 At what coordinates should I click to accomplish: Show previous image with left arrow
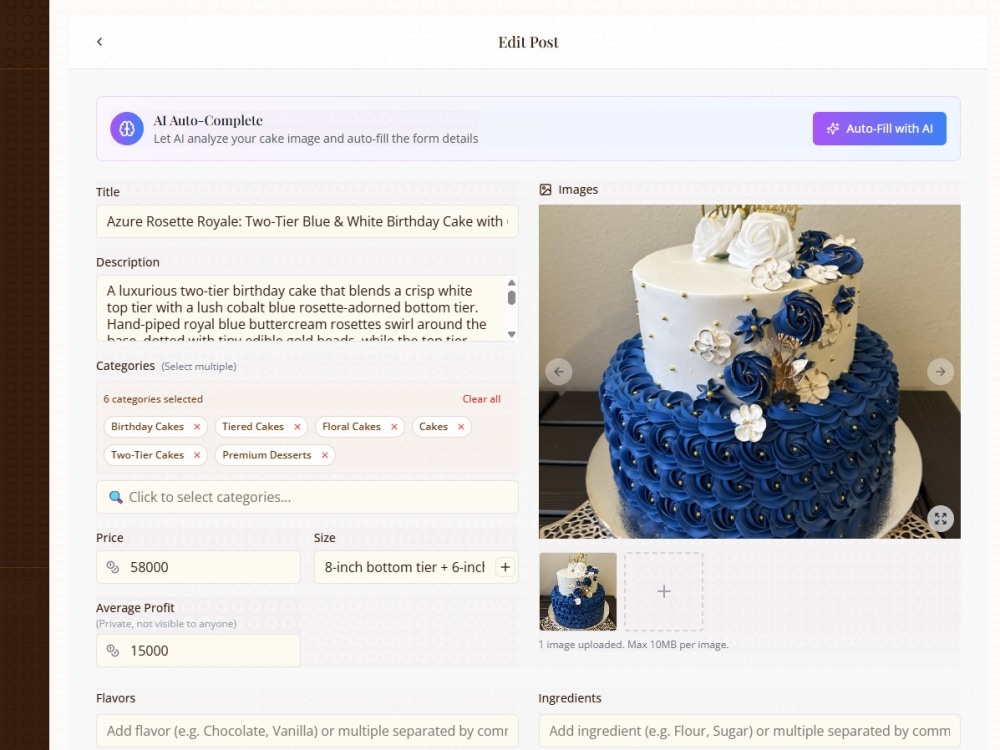point(559,371)
